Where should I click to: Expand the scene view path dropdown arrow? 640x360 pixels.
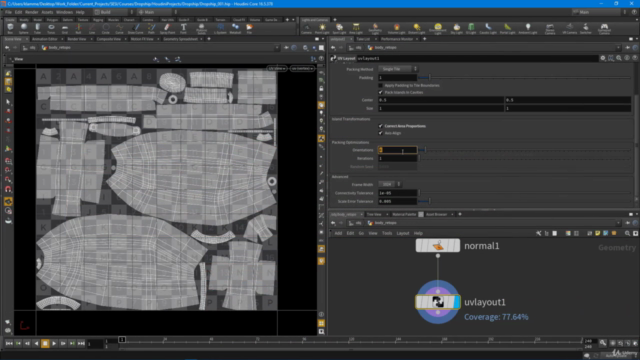click(277, 48)
